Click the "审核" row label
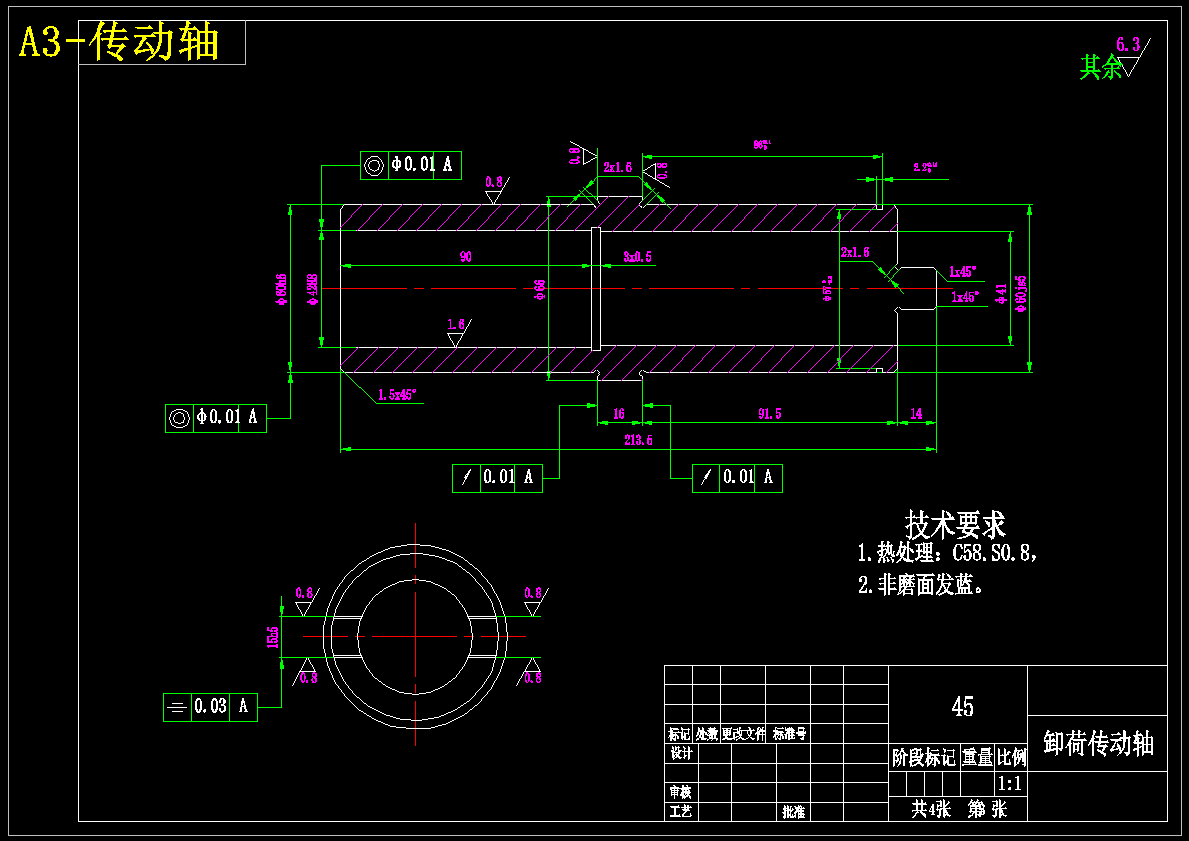1189x841 pixels. (x=680, y=792)
